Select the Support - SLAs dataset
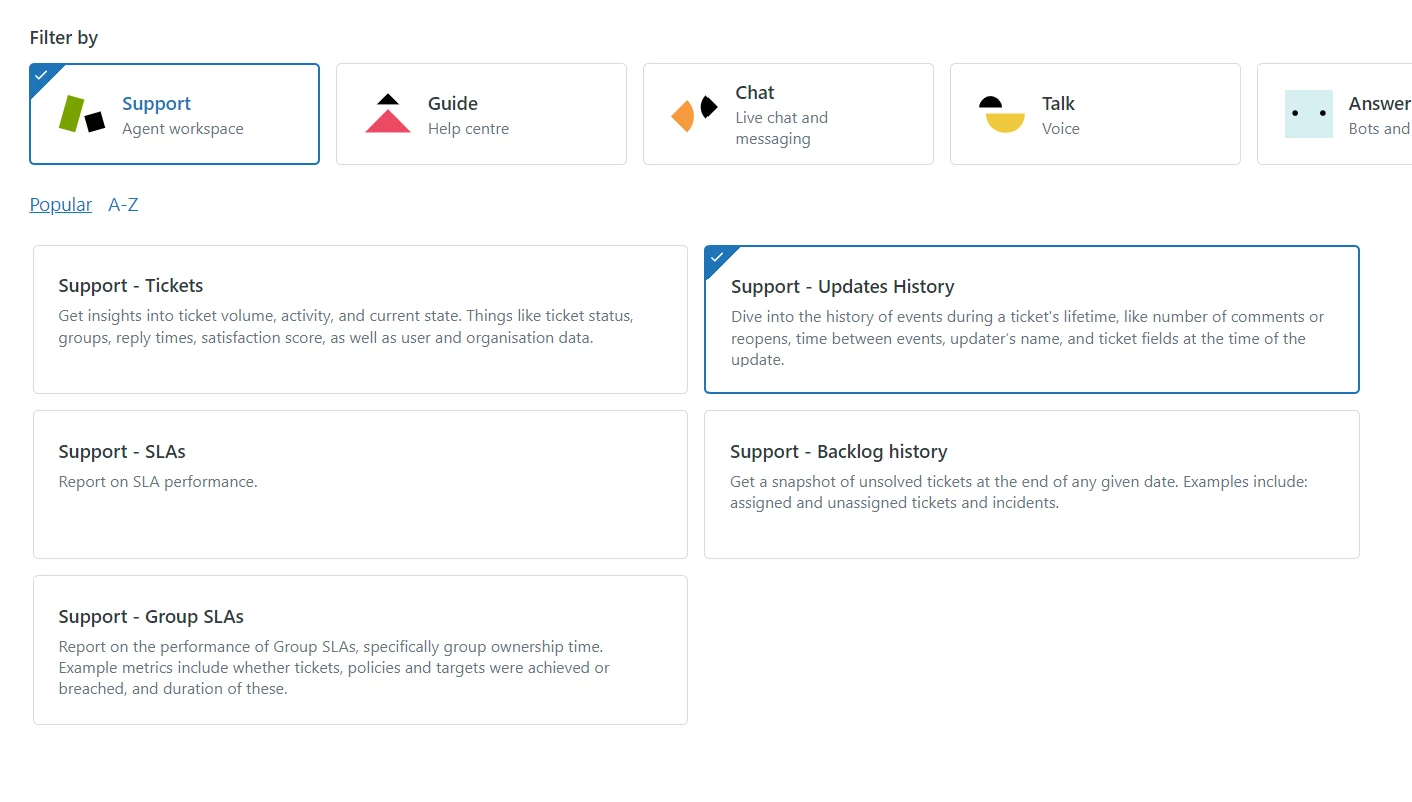This screenshot has height=802, width=1412. (360, 484)
